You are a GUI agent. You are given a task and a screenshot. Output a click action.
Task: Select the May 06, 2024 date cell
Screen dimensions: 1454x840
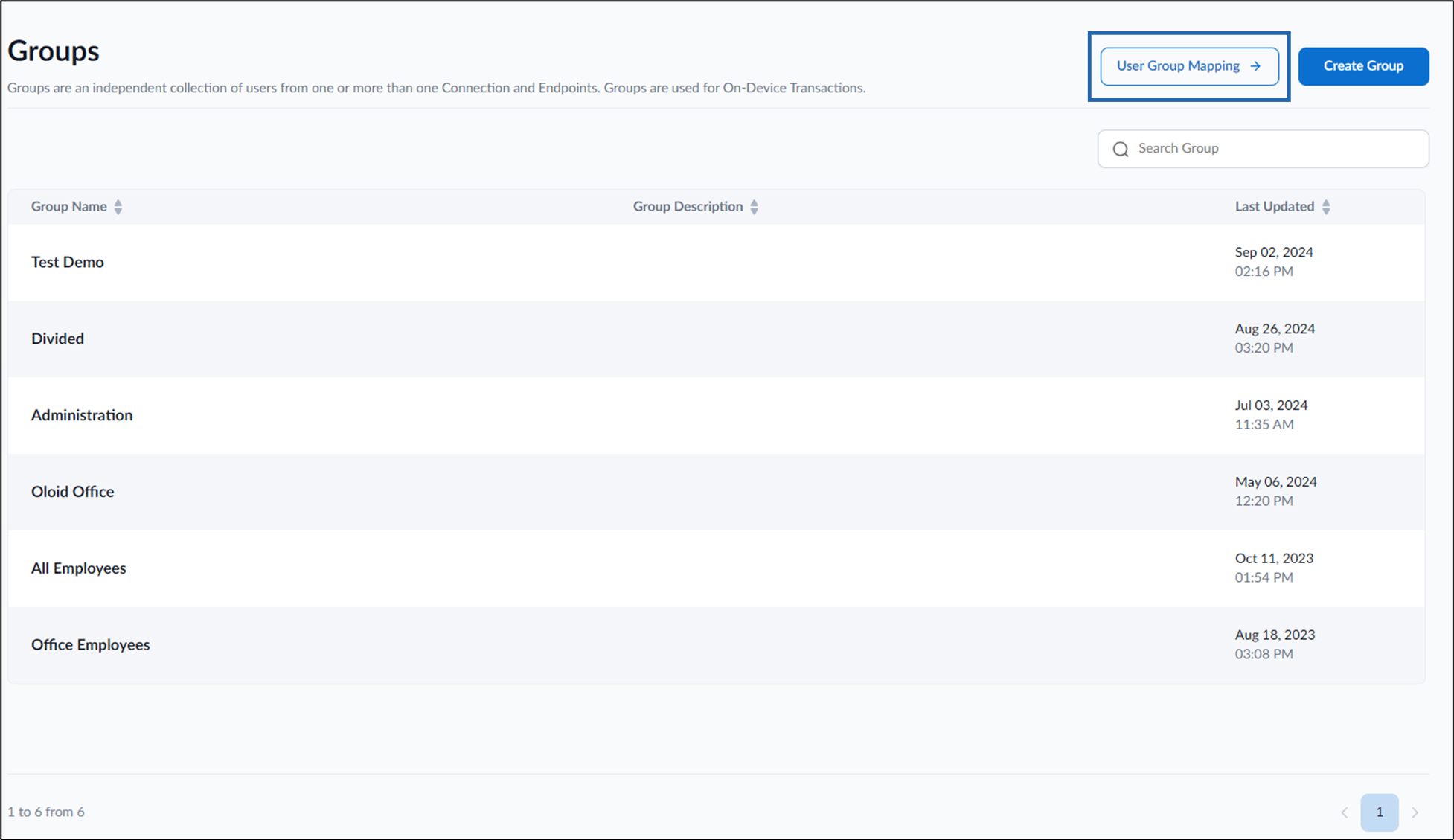coord(1275,492)
